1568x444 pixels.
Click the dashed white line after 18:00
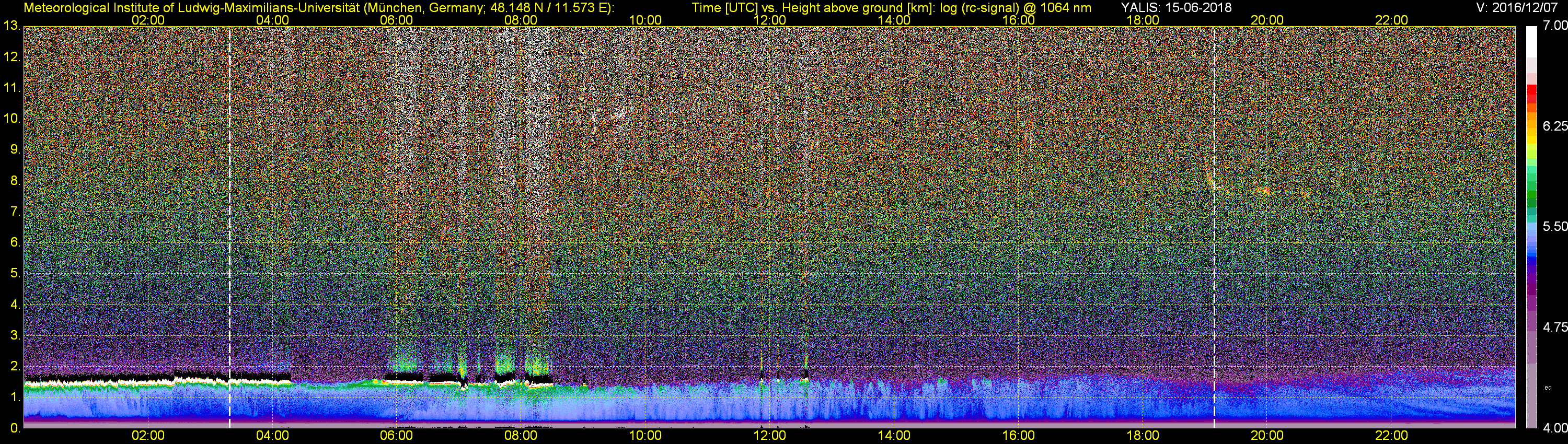pyautogui.click(x=1214, y=227)
